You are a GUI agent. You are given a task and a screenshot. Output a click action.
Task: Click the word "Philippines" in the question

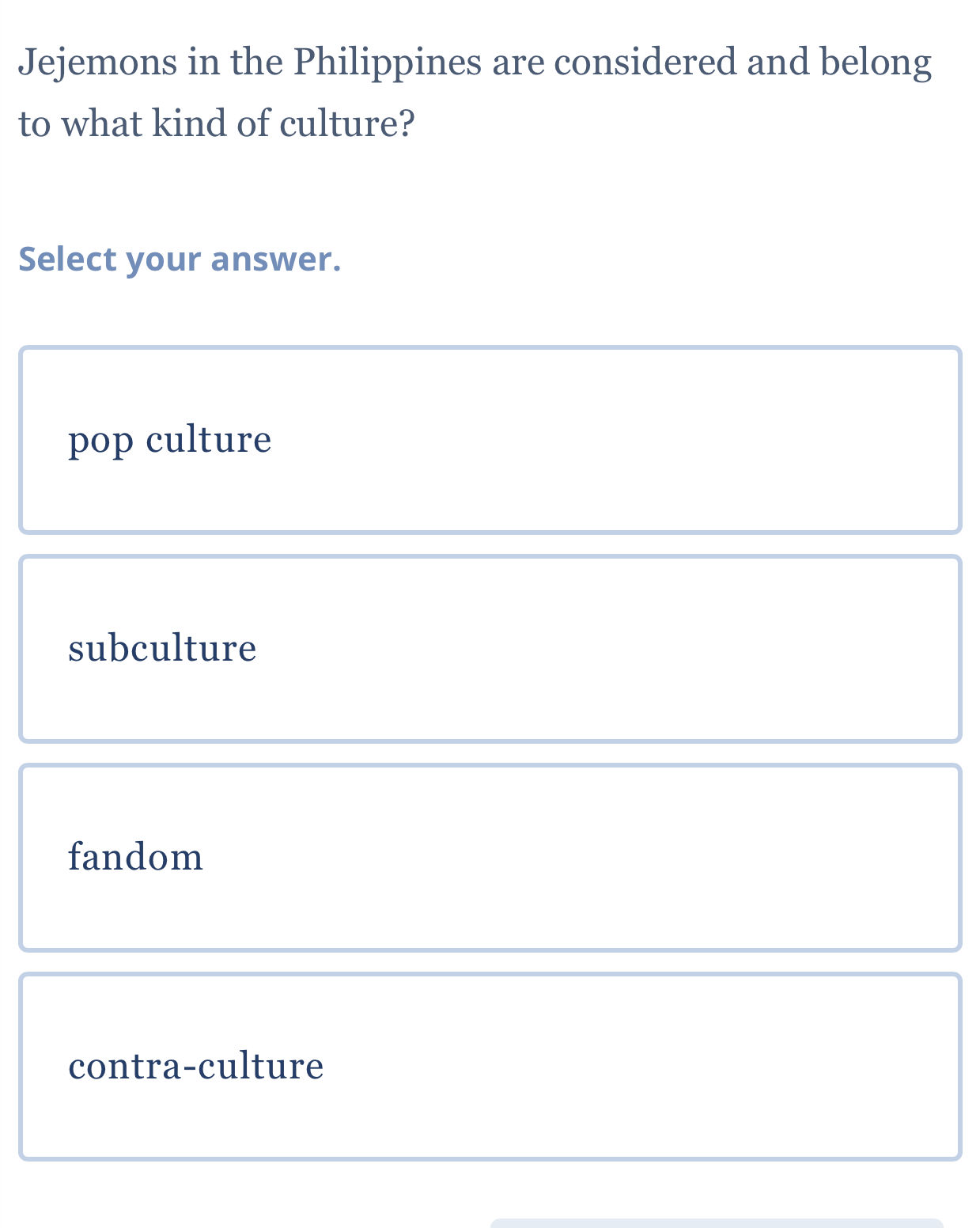(x=388, y=63)
